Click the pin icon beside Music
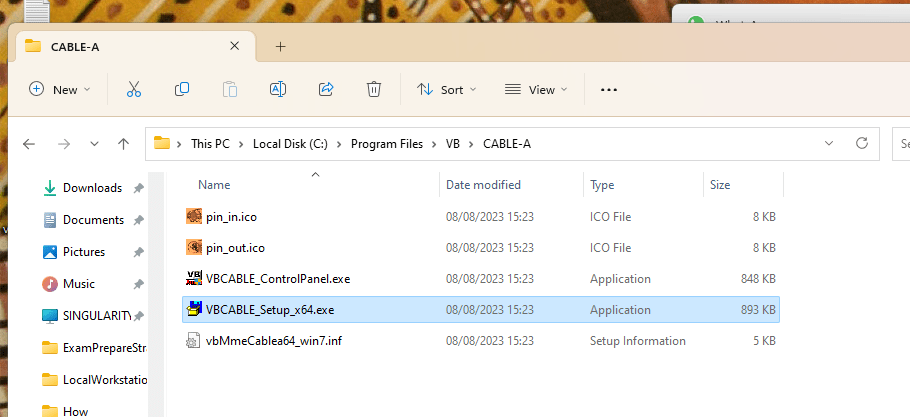 [138, 284]
